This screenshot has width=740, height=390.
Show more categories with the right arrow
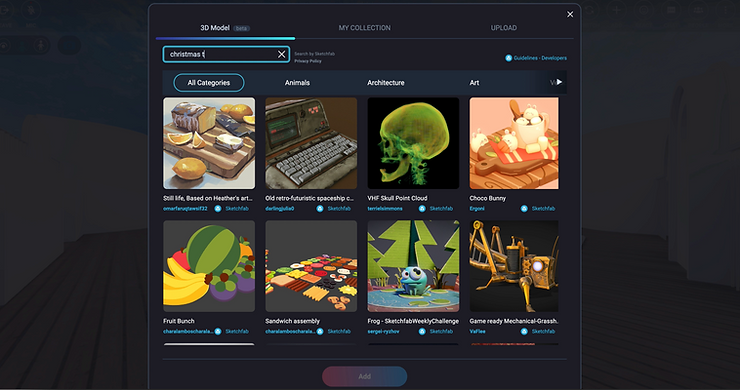(559, 82)
